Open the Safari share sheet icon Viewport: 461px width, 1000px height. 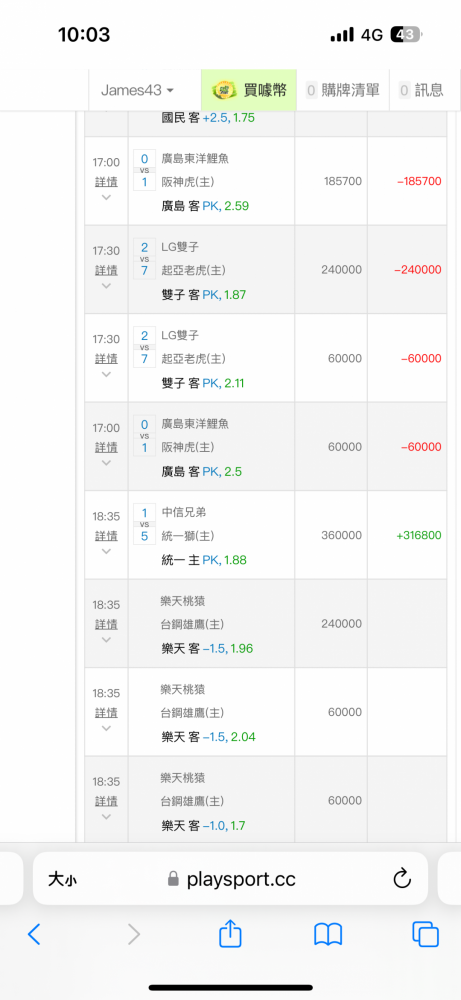230,933
